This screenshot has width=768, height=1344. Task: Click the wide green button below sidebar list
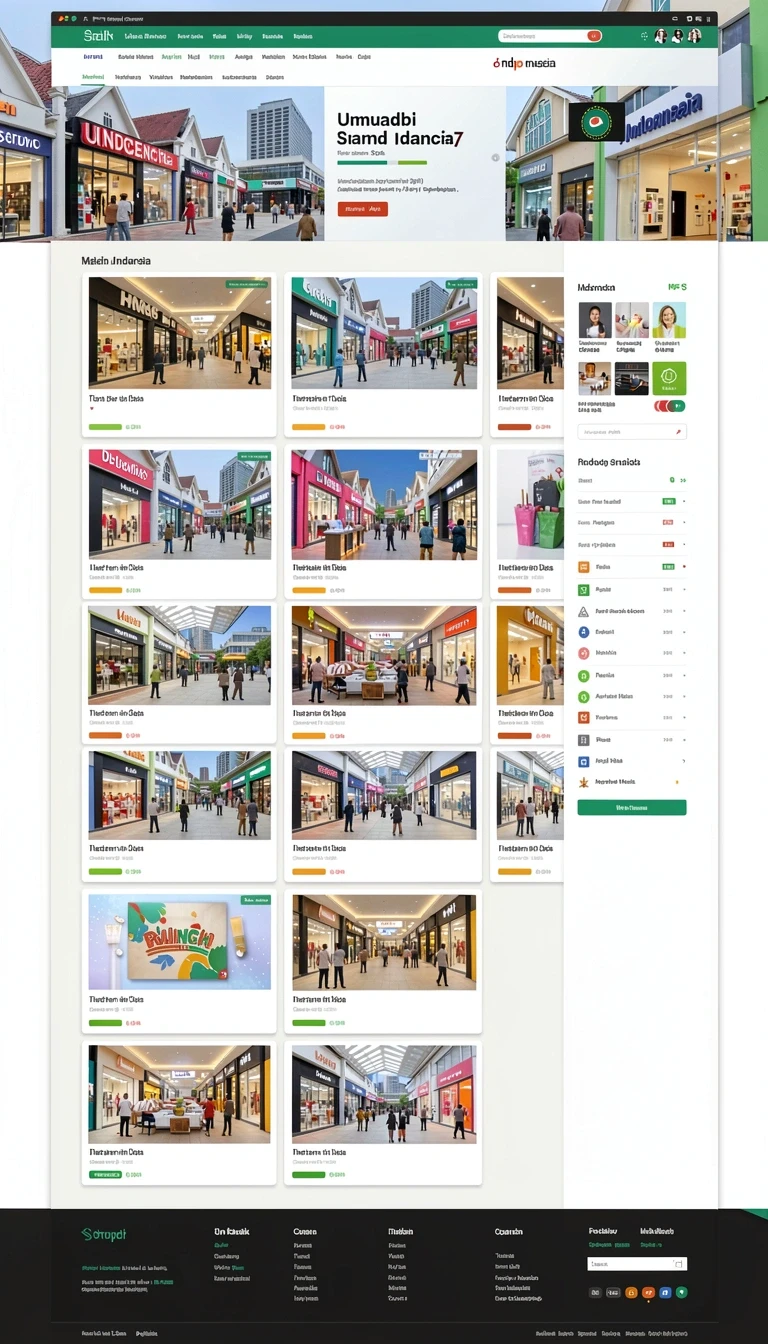coord(632,807)
